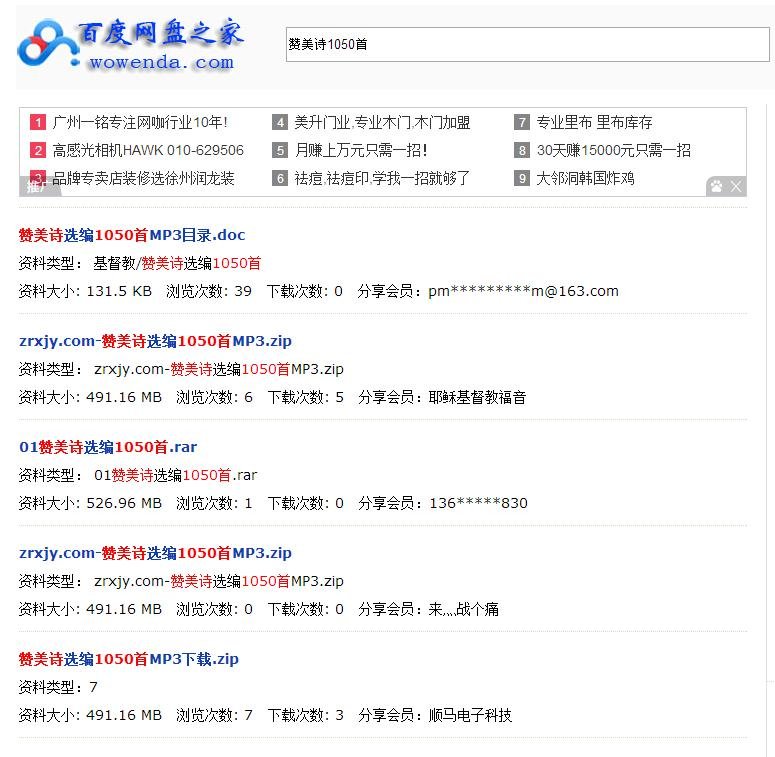Close the ad box with X icon
Image resolution: width=775 pixels, height=757 pixels.
(x=736, y=186)
